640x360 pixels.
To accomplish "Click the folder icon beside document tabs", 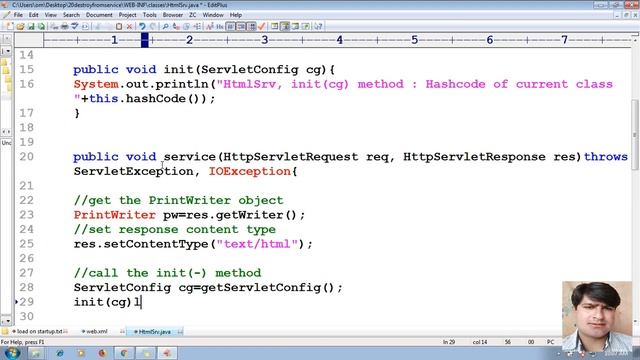I will coord(5,331).
